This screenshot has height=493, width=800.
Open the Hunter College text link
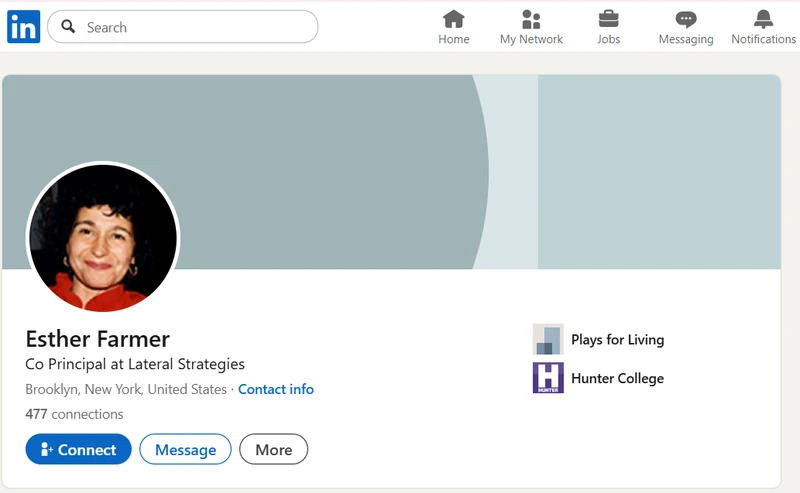(x=617, y=378)
